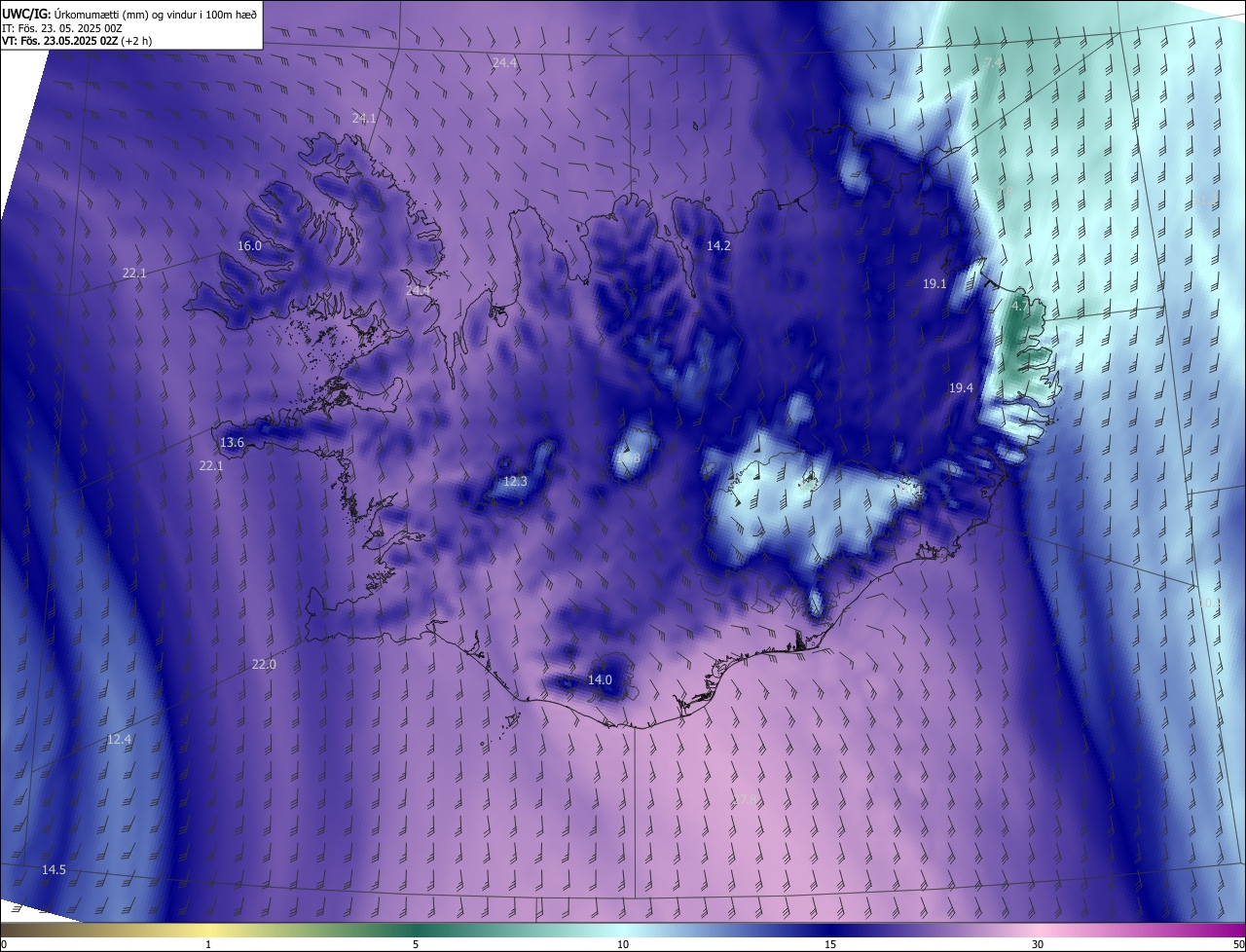The width and height of the screenshot is (1246, 952).
Task: Click the 15 tick on the color scale
Action: pyautogui.click(x=830, y=945)
